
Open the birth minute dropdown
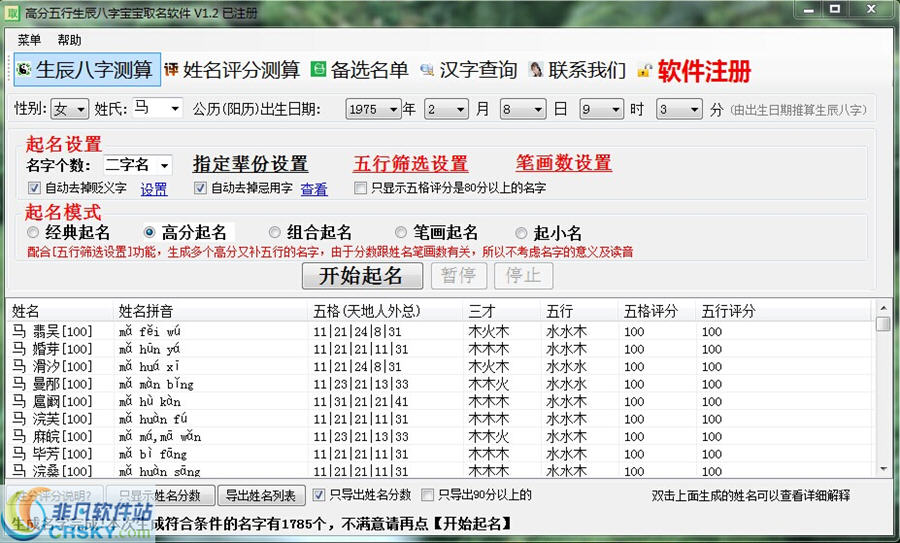pyautogui.click(x=695, y=109)
